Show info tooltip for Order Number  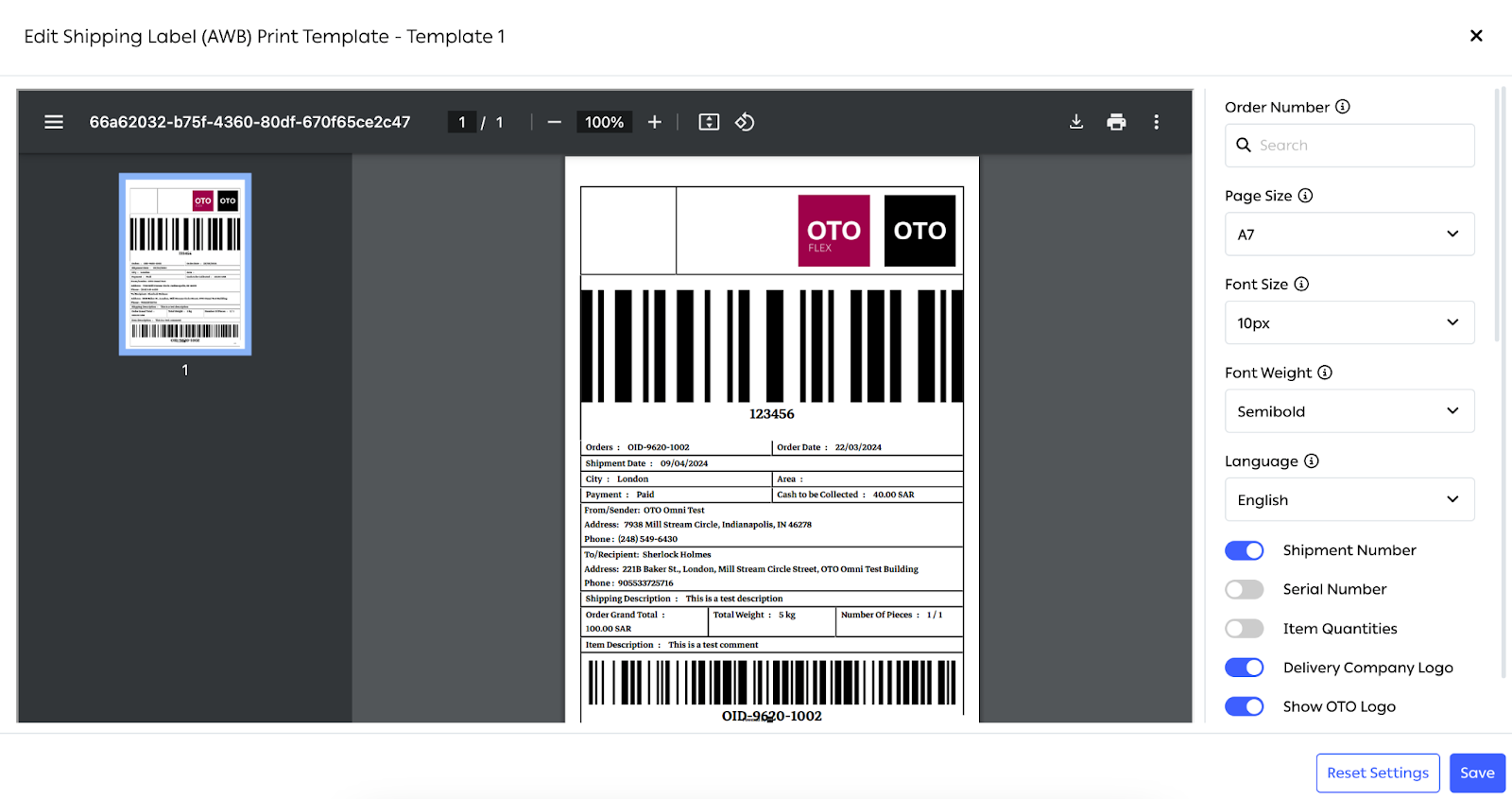pos(1342,107)
